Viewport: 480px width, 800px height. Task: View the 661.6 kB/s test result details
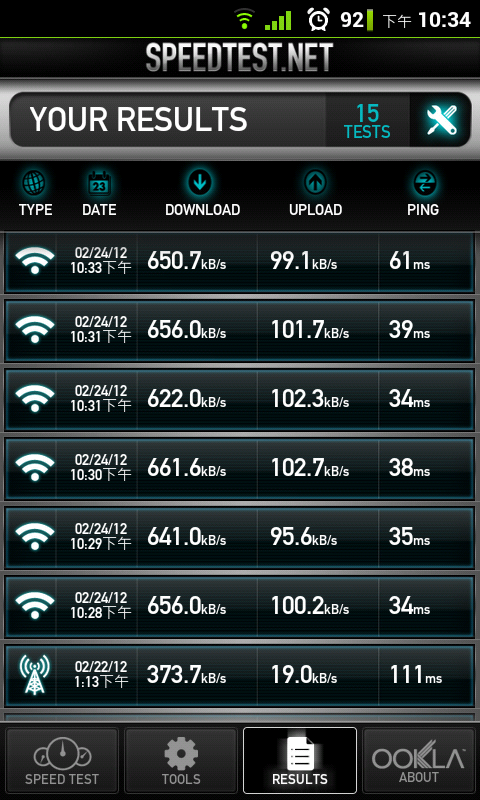[x=240, y=469]
